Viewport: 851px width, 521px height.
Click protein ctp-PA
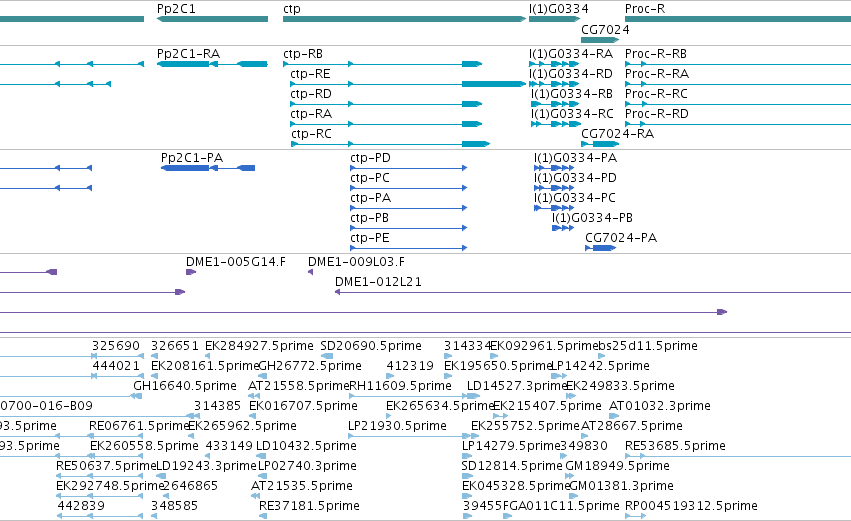[x=371, y=198]
